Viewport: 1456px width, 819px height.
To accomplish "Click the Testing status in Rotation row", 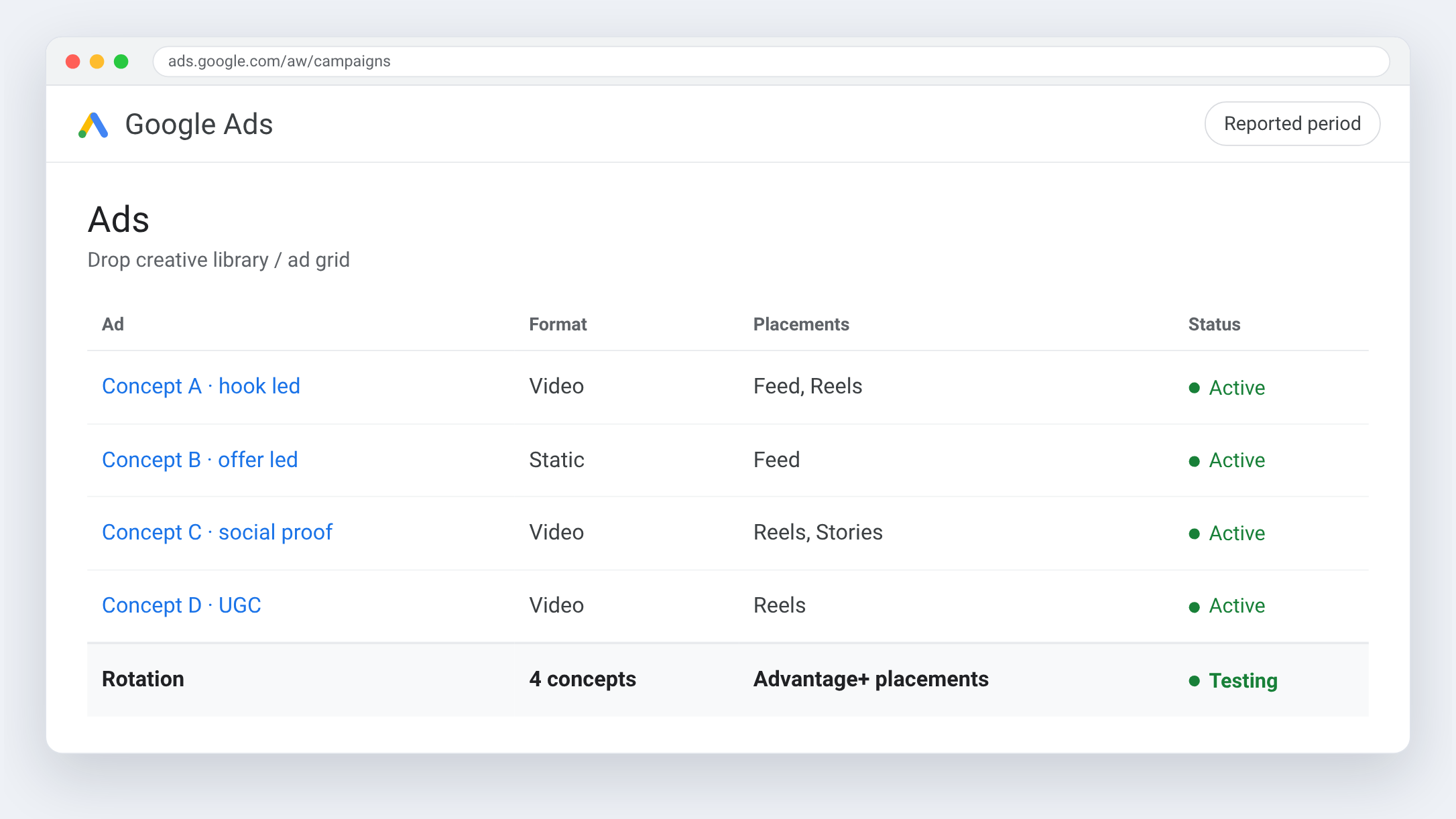I will (x=1233, y=680).
